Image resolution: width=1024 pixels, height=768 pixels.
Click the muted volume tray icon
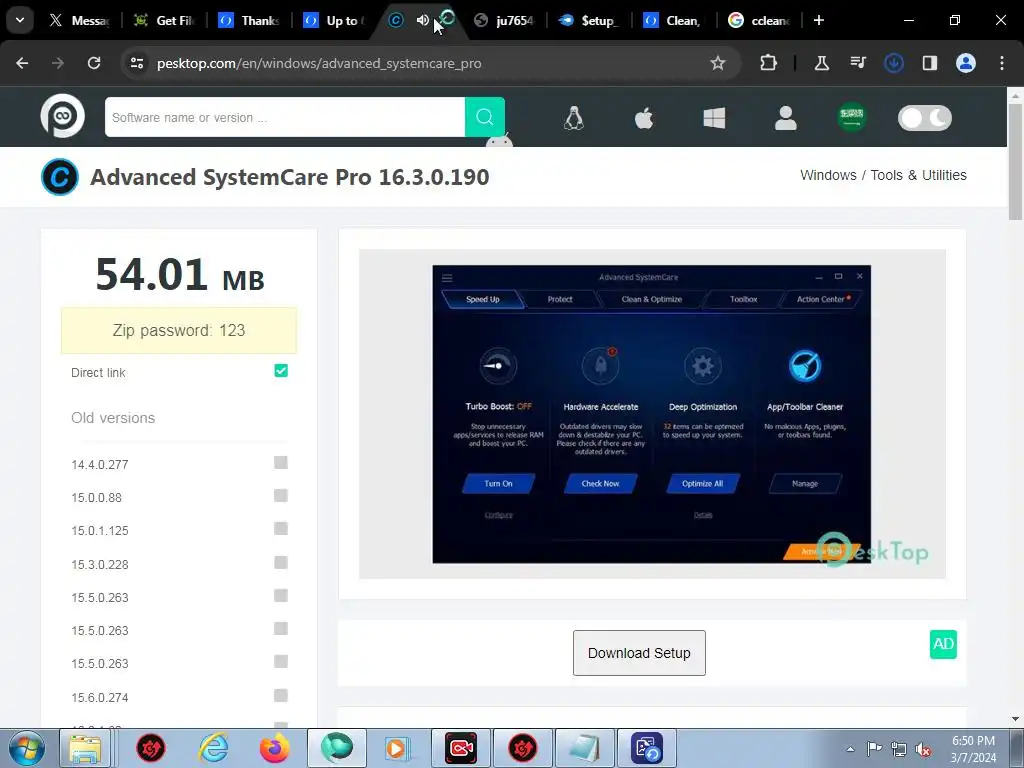[923, 749]
